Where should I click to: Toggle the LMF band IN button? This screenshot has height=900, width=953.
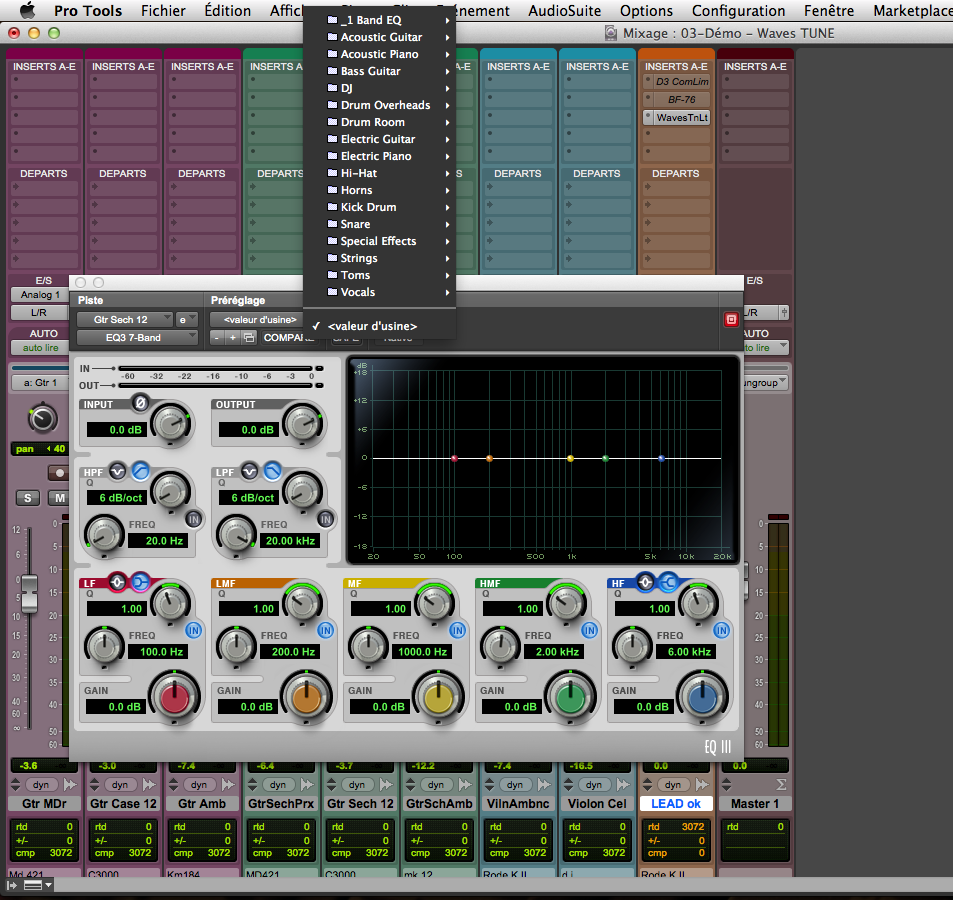pos(325,630)
